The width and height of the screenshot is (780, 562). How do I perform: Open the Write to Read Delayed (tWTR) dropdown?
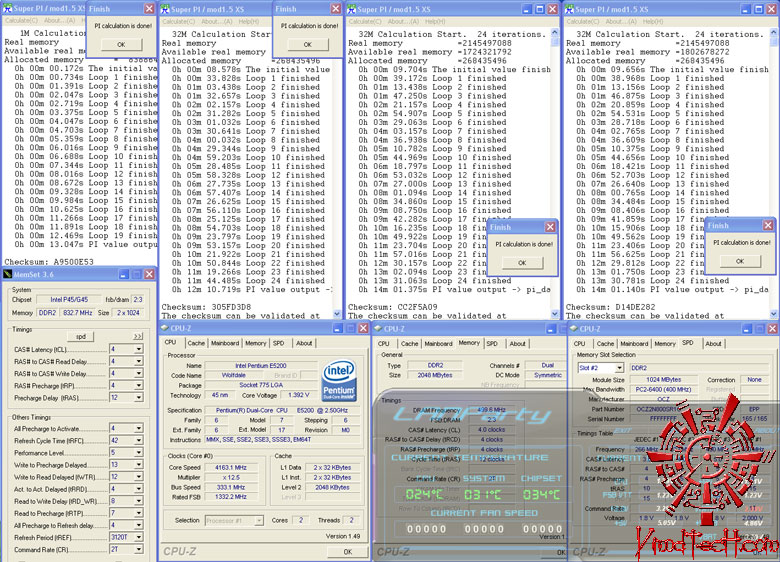pos(139,476)
